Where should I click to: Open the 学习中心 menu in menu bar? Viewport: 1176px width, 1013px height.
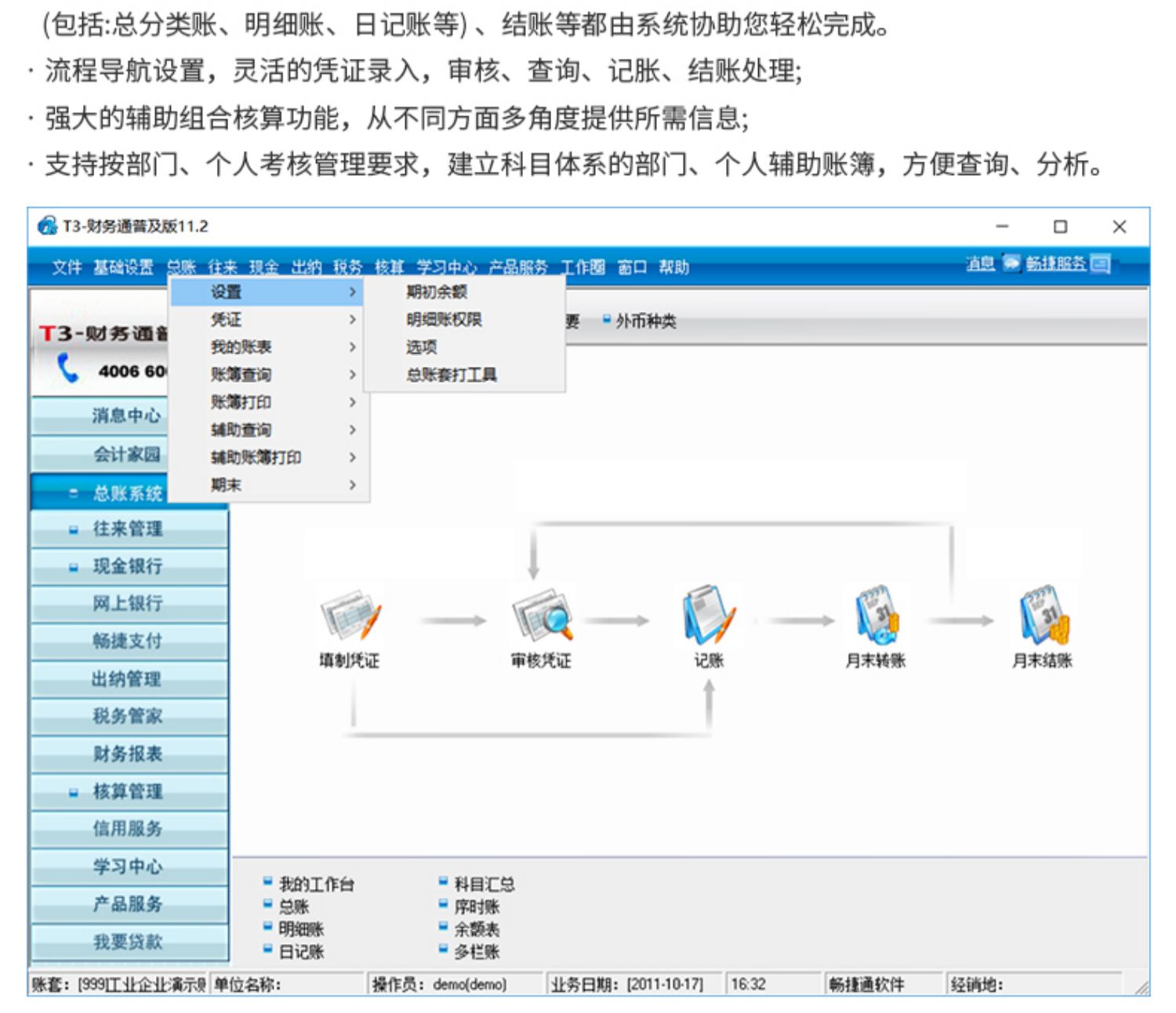pyautogui.click(x=446, y=267)
